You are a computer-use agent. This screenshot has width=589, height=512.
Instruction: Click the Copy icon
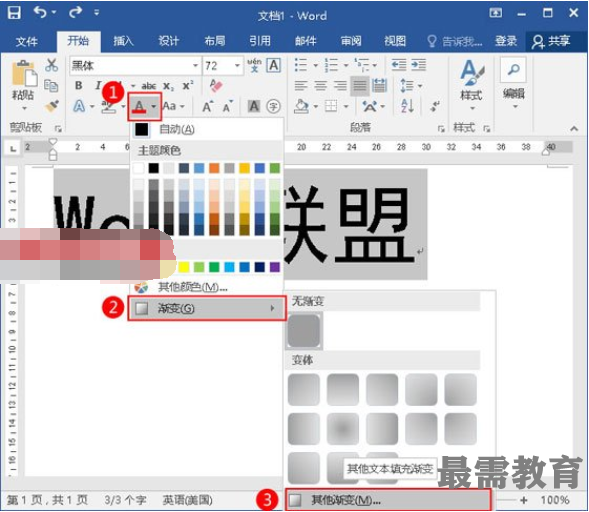[51, 86]
